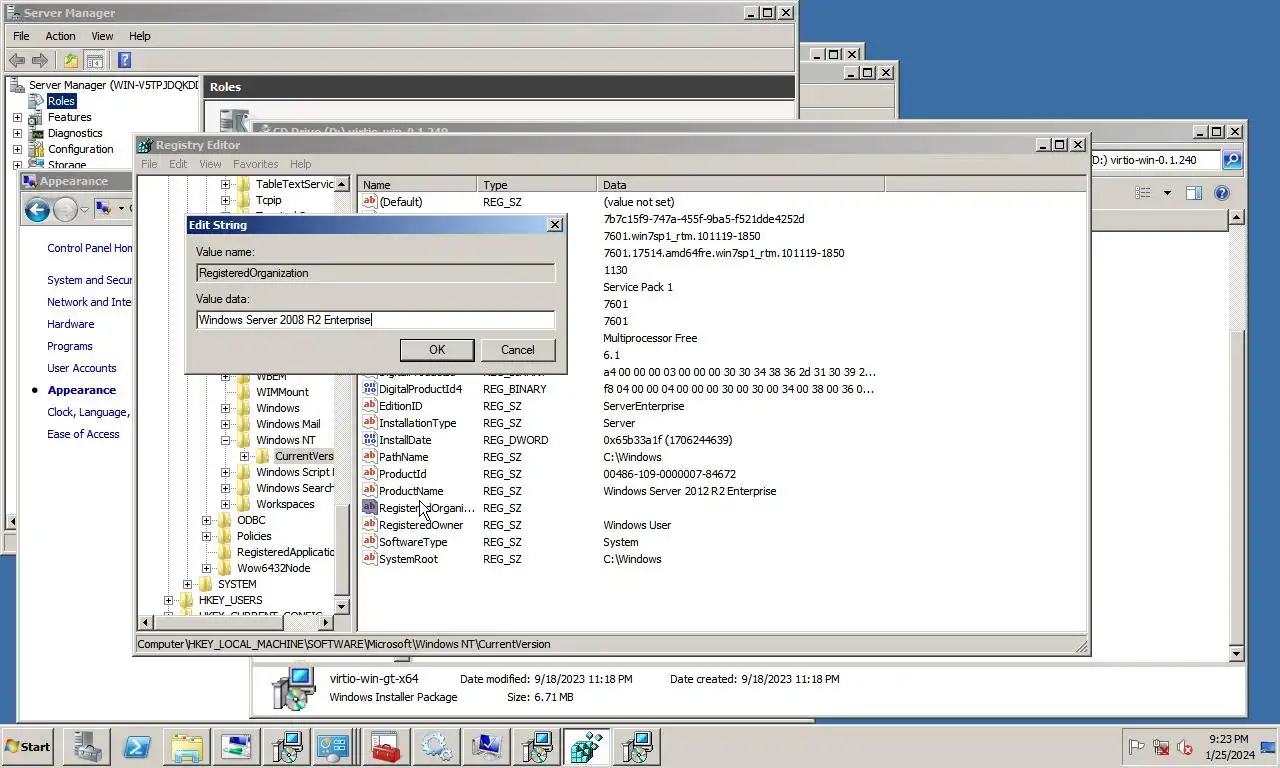
Task: Click the Back arrow in Server Manager toolbar
Action: (16, 60)
